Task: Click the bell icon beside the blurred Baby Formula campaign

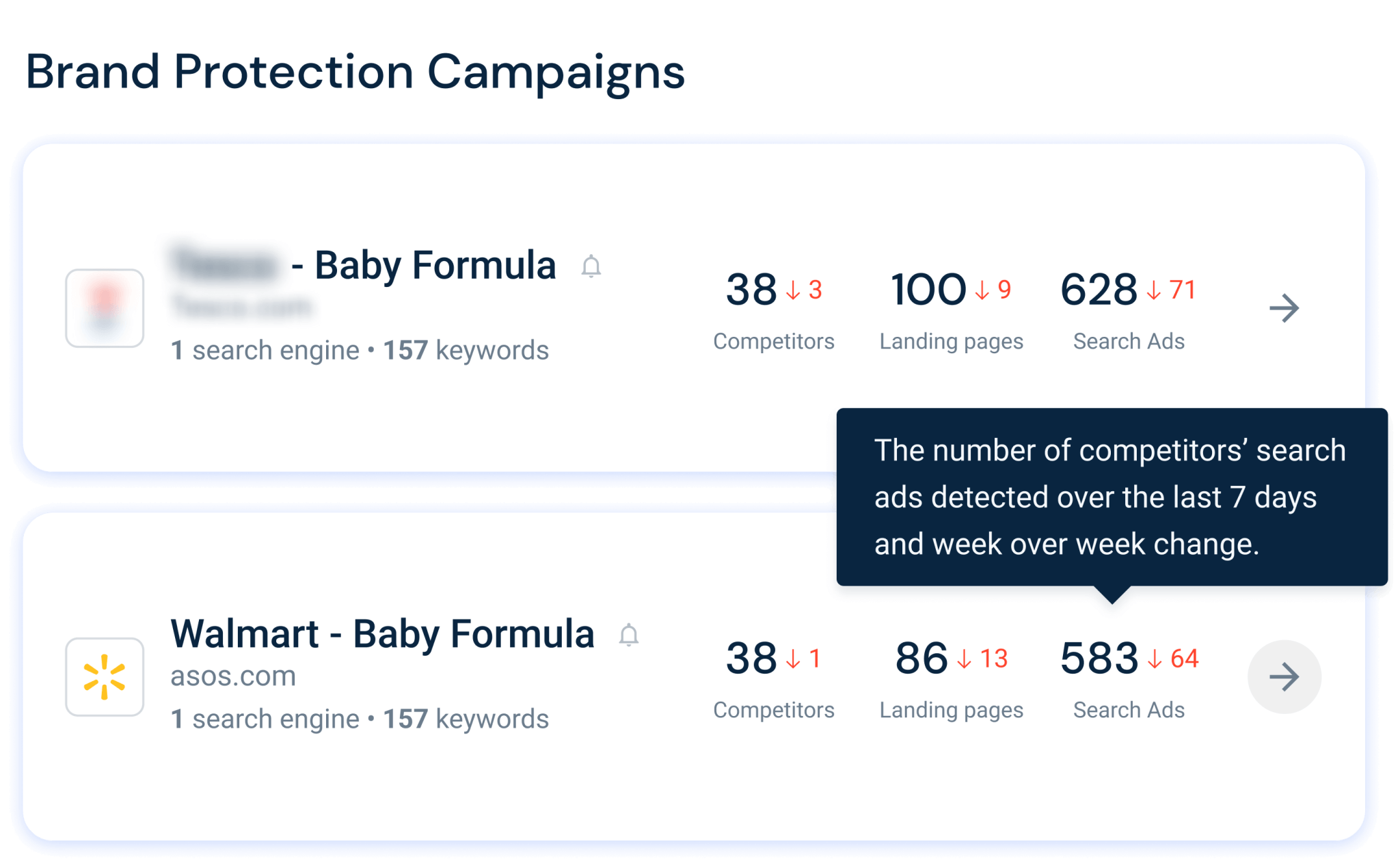Action: tap(591, 266)
